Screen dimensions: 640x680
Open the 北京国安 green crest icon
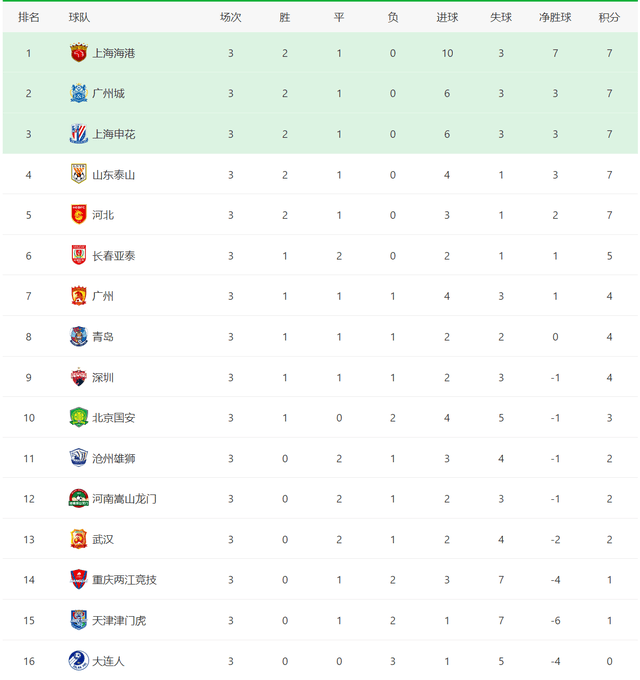[x=78, y=418]
